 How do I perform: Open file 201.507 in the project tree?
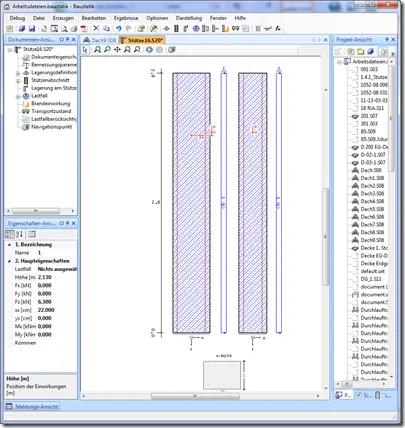coord(369,116)
